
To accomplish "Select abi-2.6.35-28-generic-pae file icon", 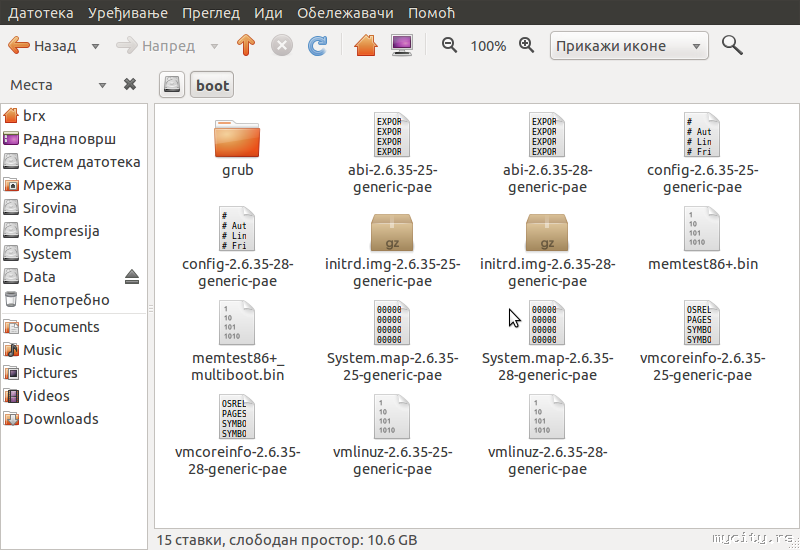I will 547,135.
